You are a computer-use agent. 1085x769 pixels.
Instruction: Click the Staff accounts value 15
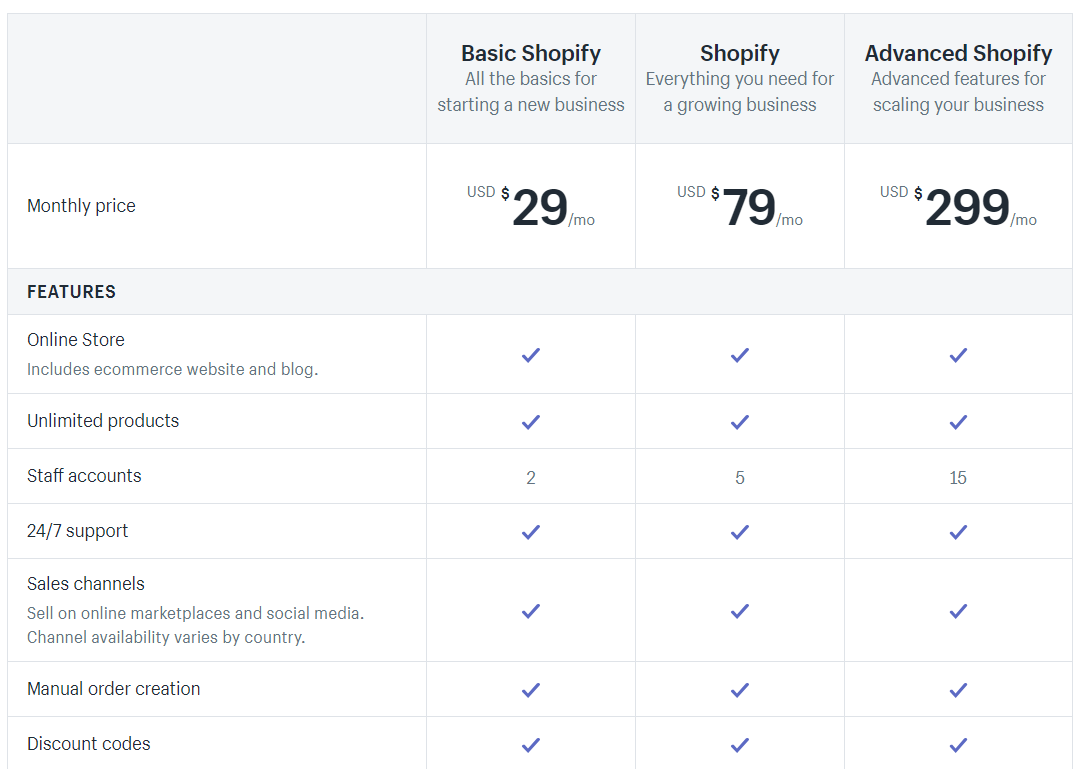tap(958, 478)
